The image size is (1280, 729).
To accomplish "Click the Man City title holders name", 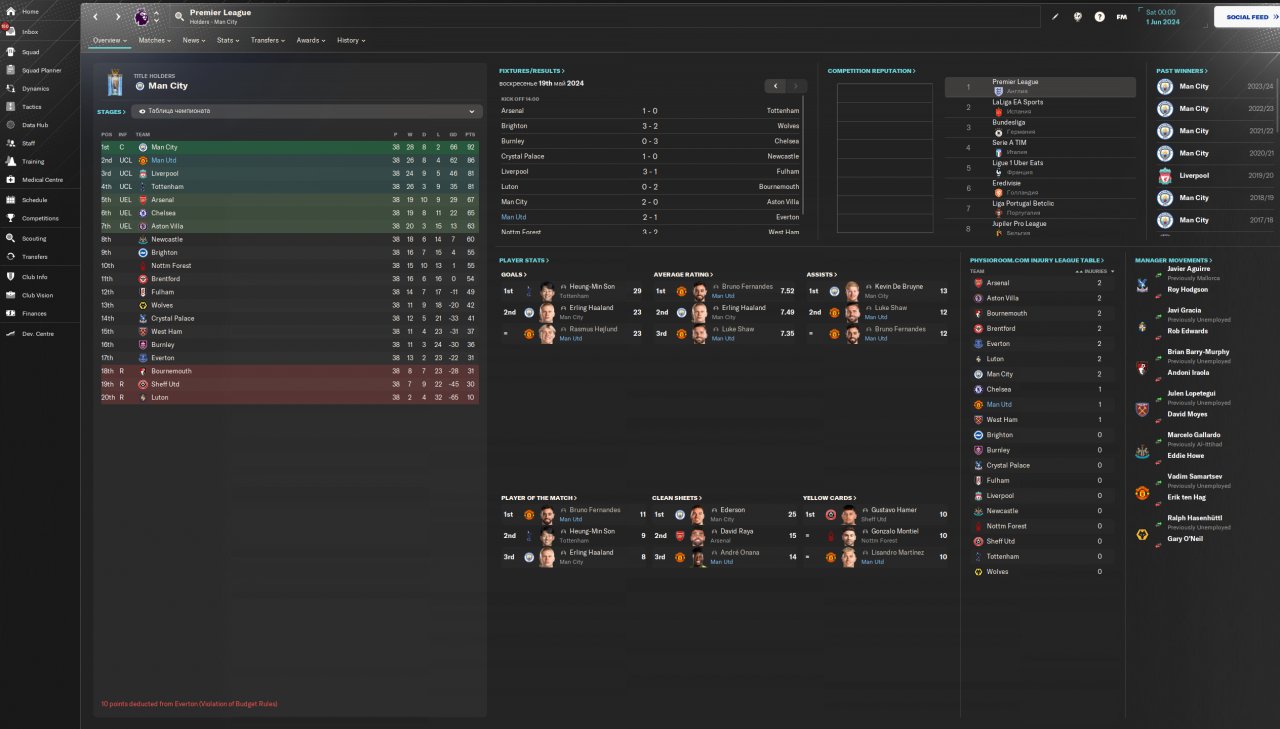I will pos(168,86).
